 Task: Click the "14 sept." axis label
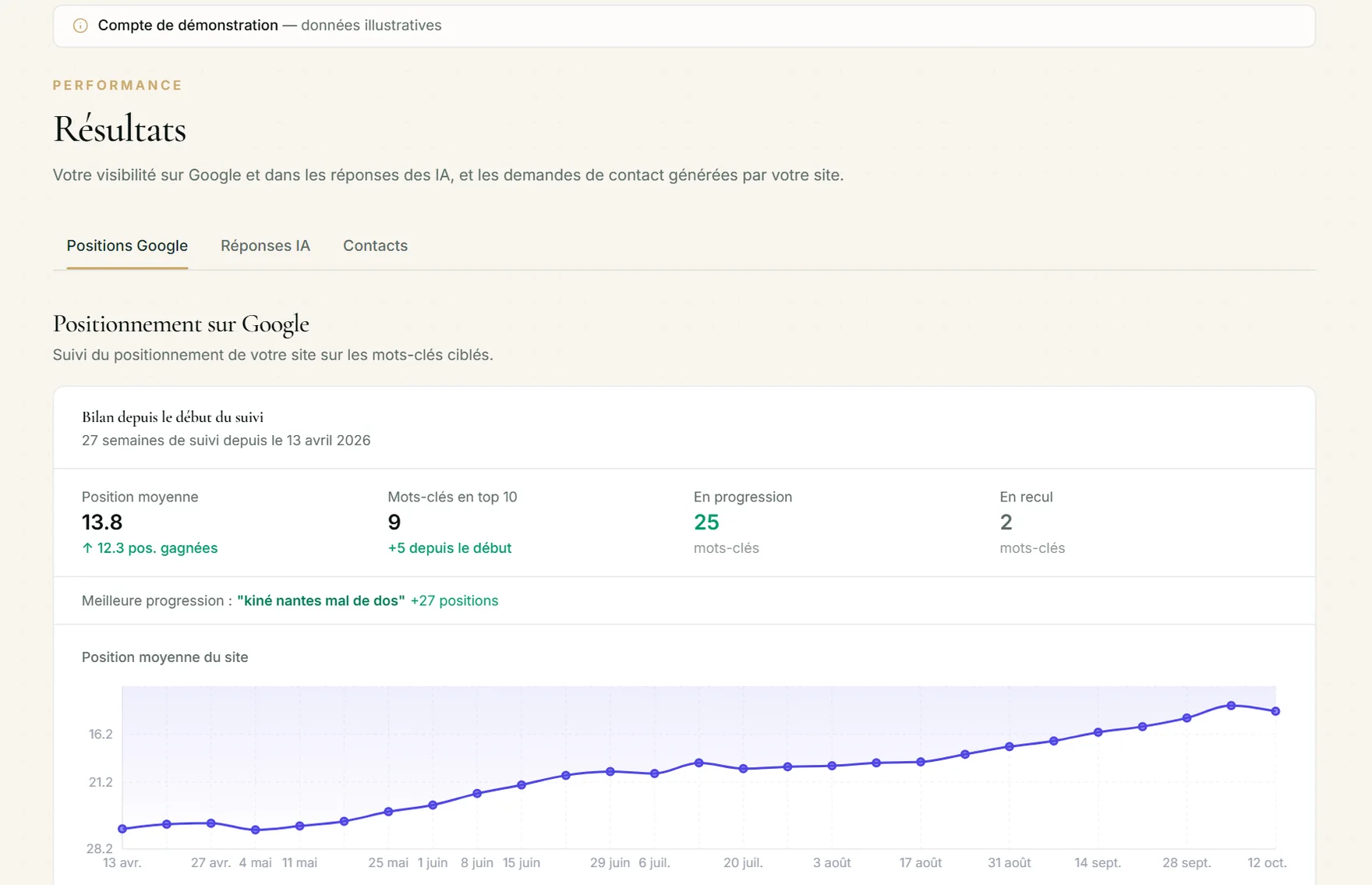(1098, 863)
